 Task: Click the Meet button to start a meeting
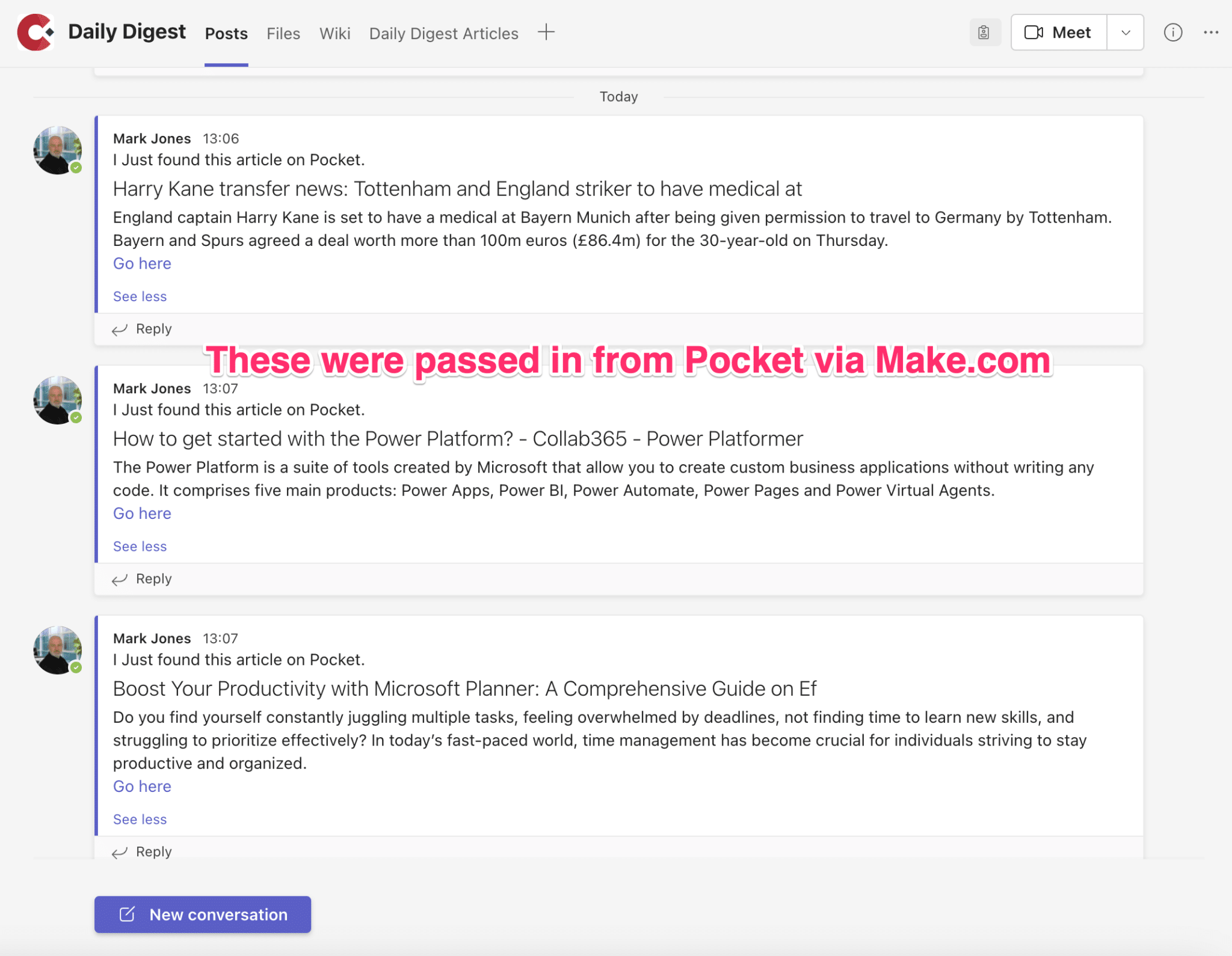click(1058, 32)
